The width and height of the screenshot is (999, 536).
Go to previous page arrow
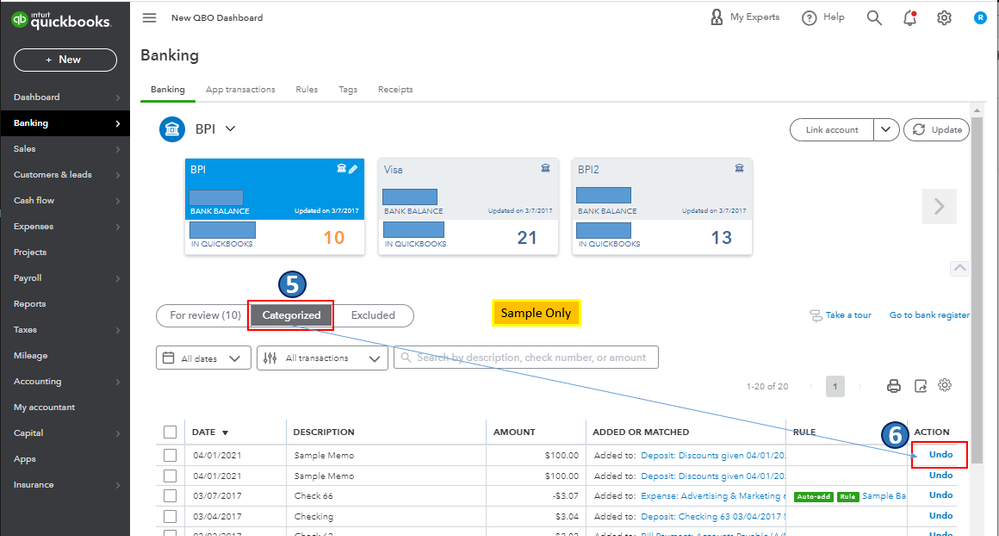click(812, 386)
